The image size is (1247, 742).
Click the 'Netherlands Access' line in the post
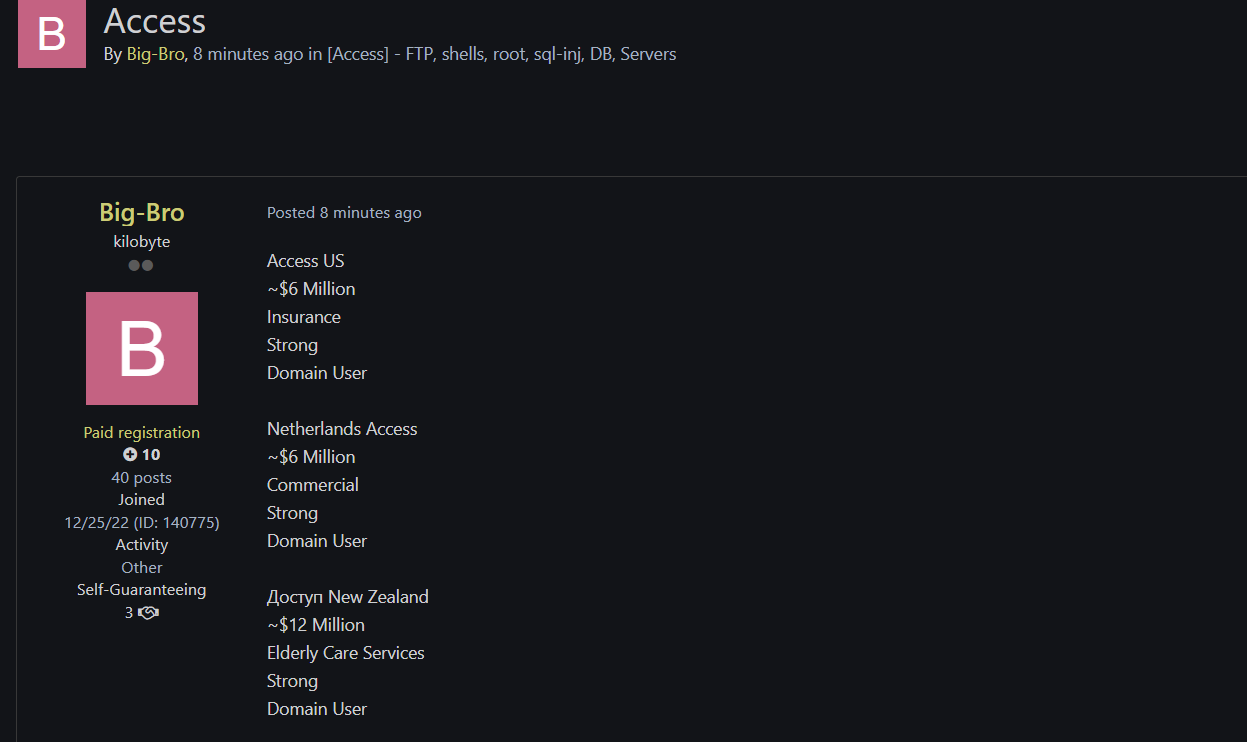[342, 429]
